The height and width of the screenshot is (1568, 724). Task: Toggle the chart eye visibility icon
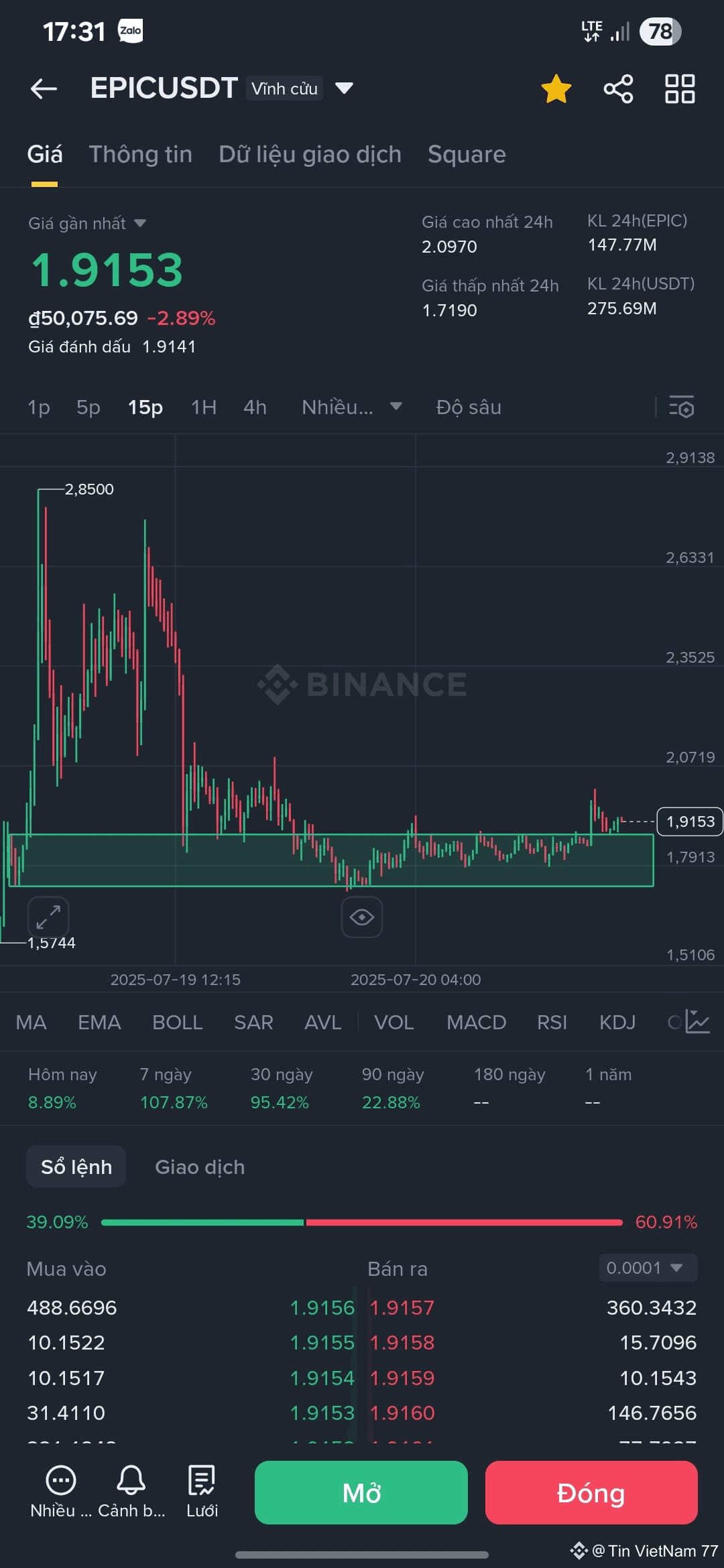click(362, 917)
